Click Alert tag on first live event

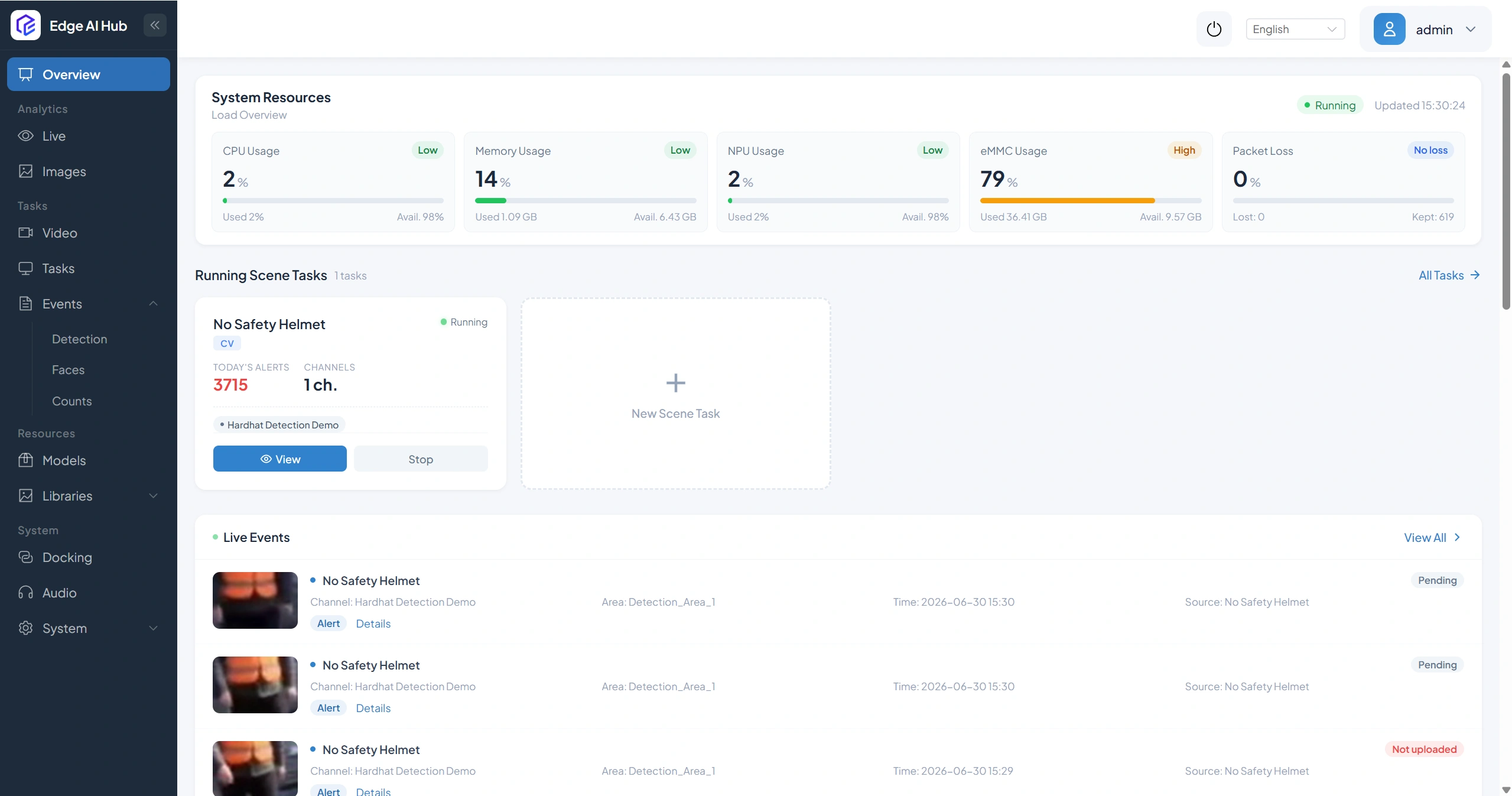[x=329, y=623]
